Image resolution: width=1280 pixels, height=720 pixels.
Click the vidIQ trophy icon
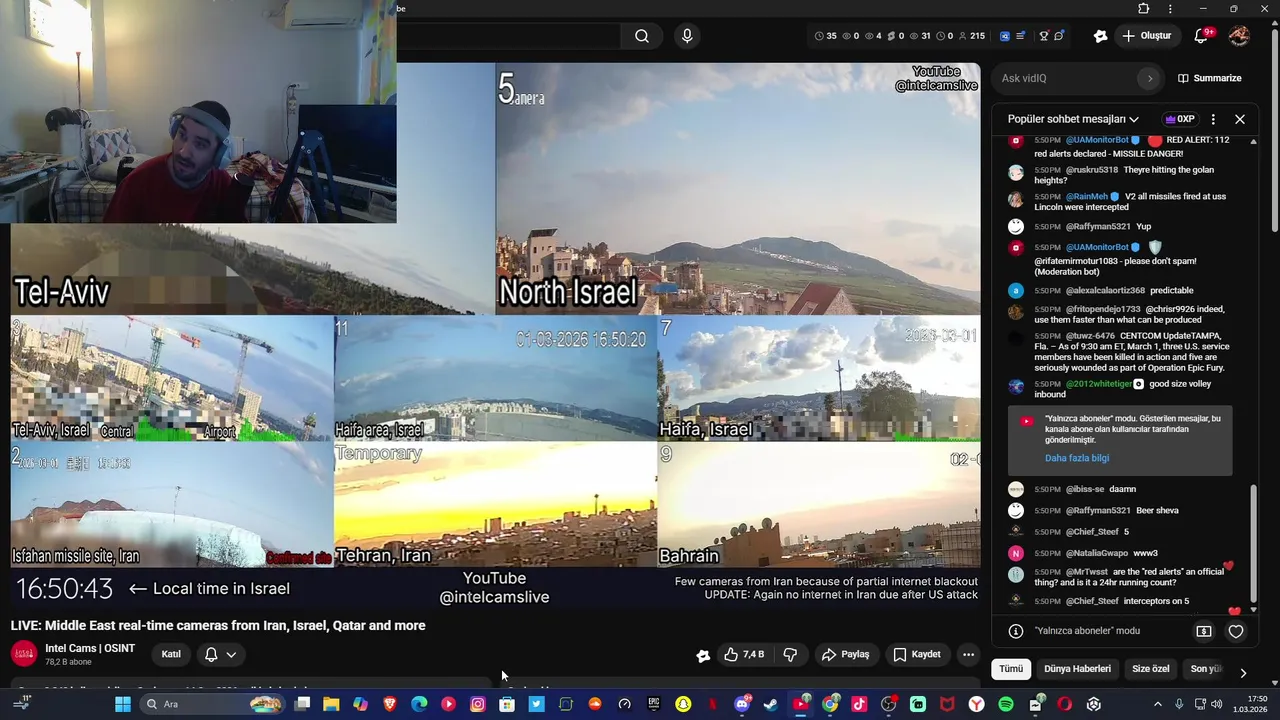(x=1044, y=36)
